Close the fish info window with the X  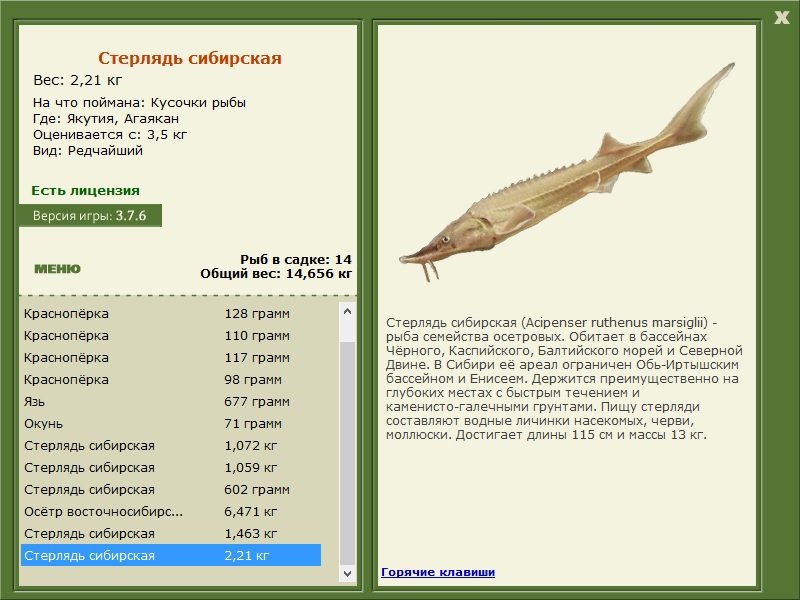(782, 18)
